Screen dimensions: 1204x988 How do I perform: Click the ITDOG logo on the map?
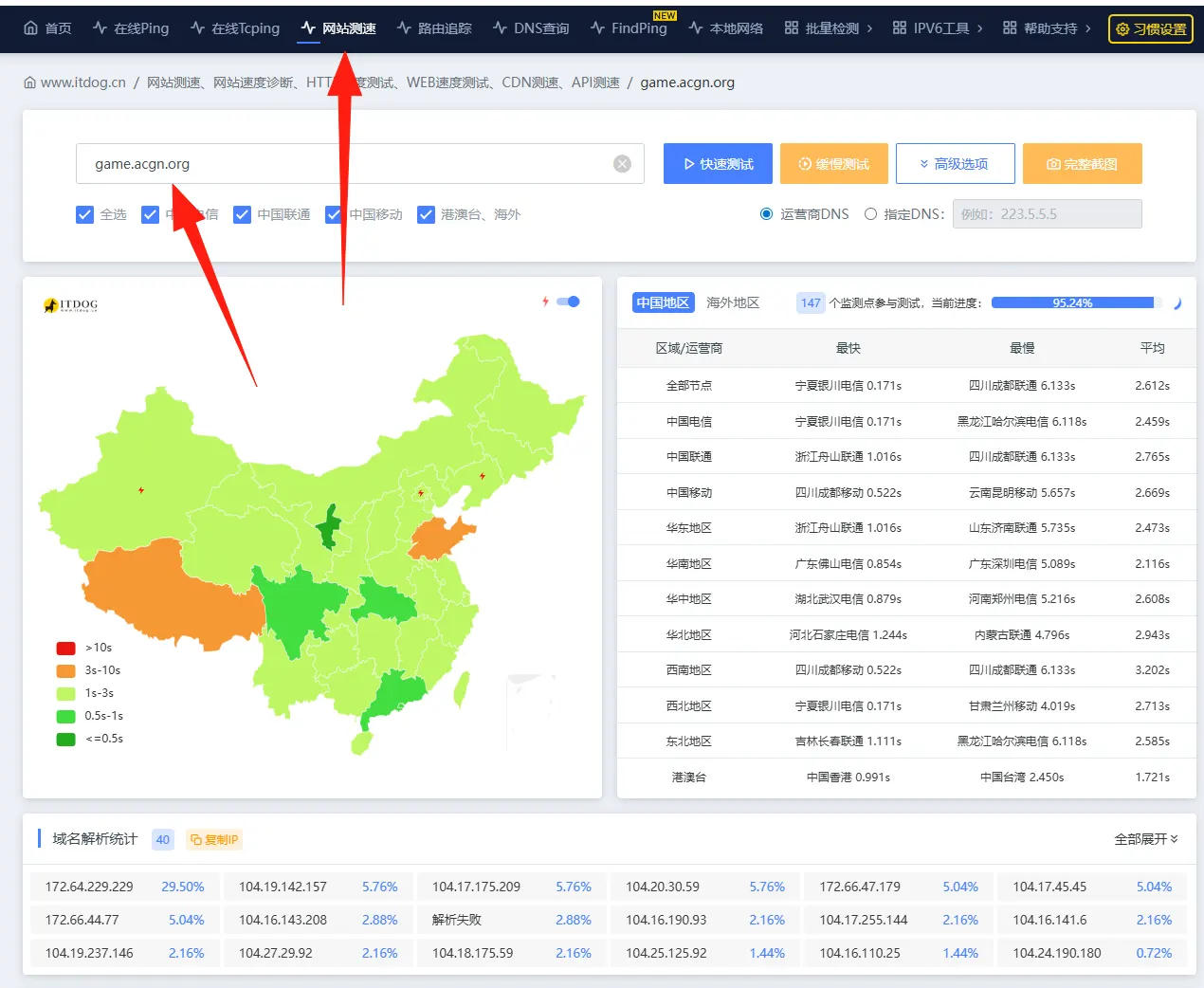pos(70,305)
